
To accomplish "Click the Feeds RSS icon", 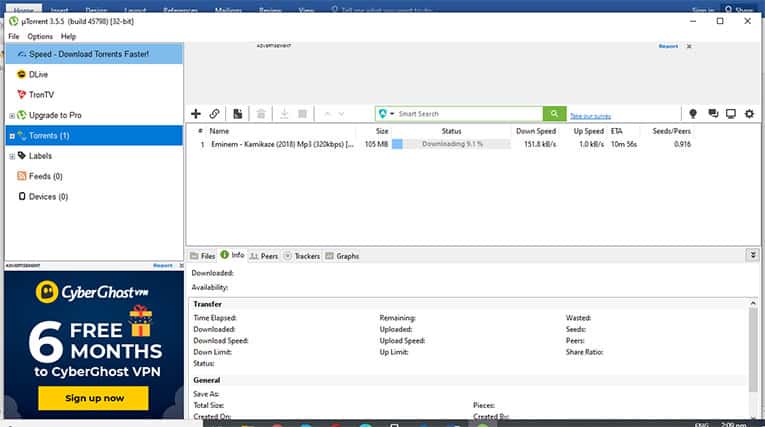I will [x=21, y=176].
